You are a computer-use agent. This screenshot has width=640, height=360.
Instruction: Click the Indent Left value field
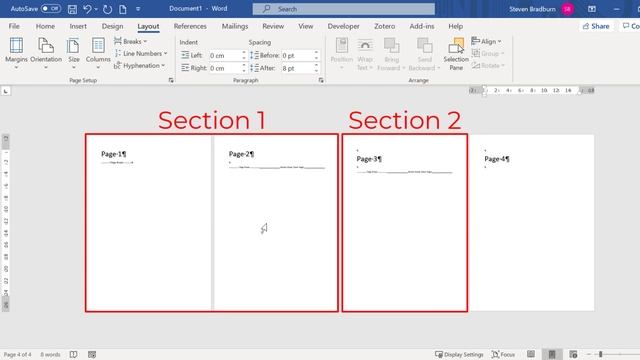coord(224,55)
